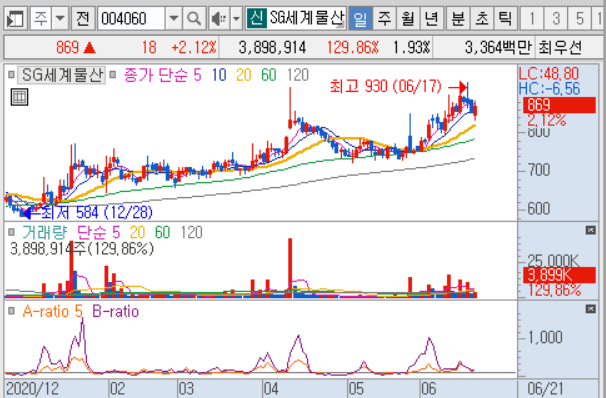Click the window layout icon at top-left
This screenshot has width=606, height=398.
tap(15, 18)
